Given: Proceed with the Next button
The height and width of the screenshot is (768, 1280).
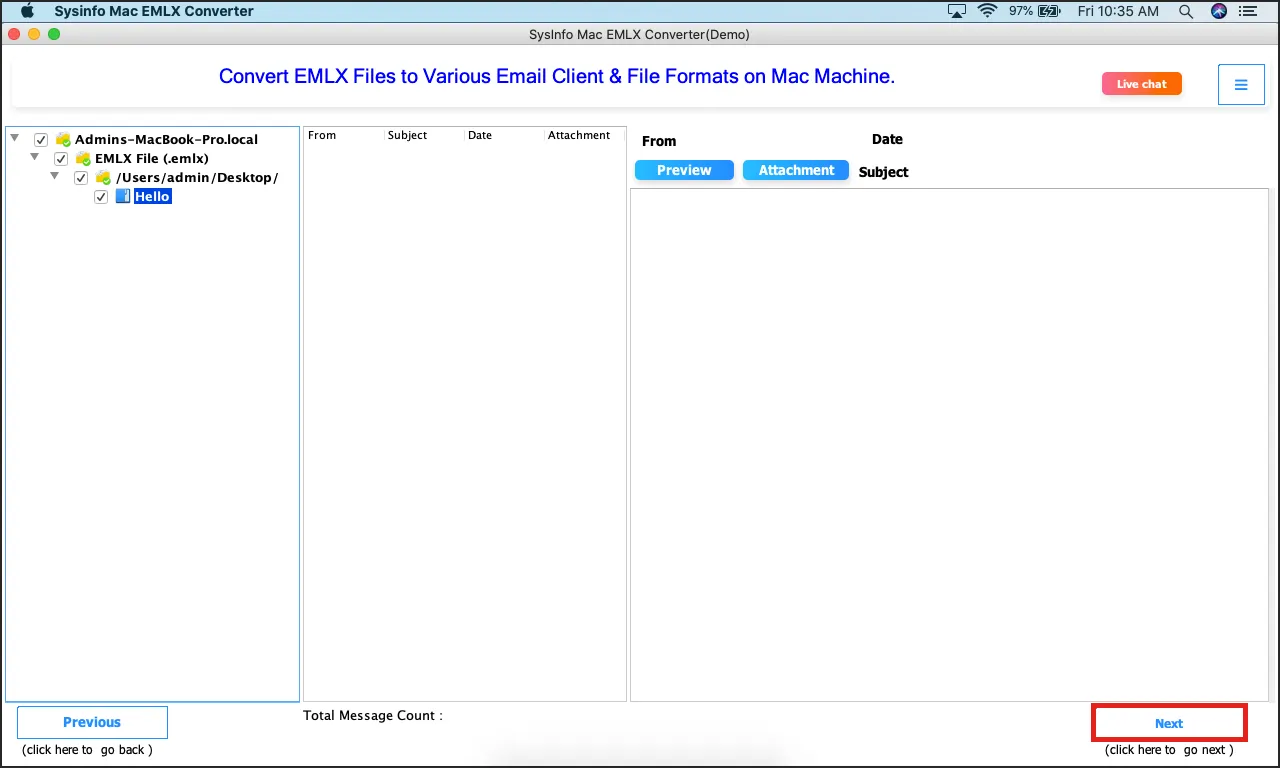Looking at the screenshot, I should coord(1169,723).
